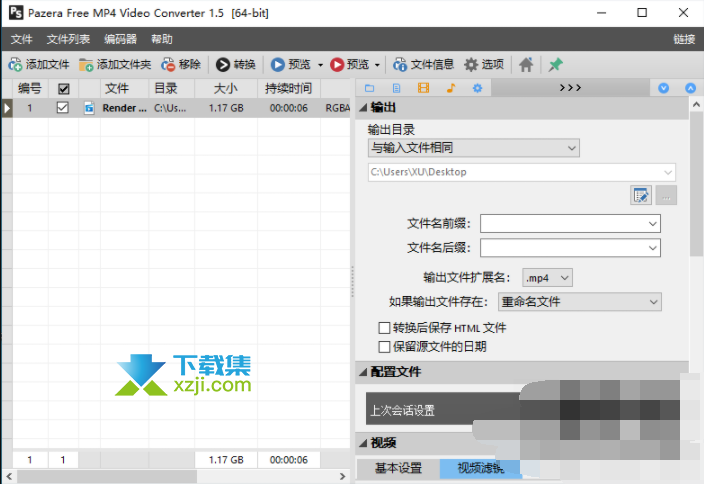Click the file list scroll right arrow
Screen dimensions: 704x484
[342, 476]
